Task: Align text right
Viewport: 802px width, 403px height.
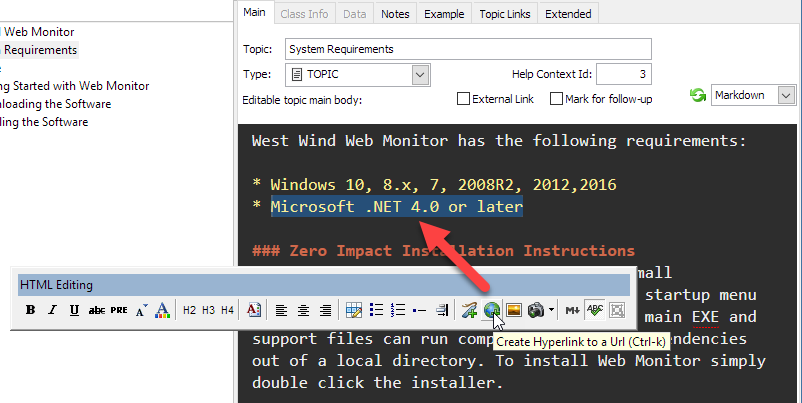Action: tap(325, 310)
